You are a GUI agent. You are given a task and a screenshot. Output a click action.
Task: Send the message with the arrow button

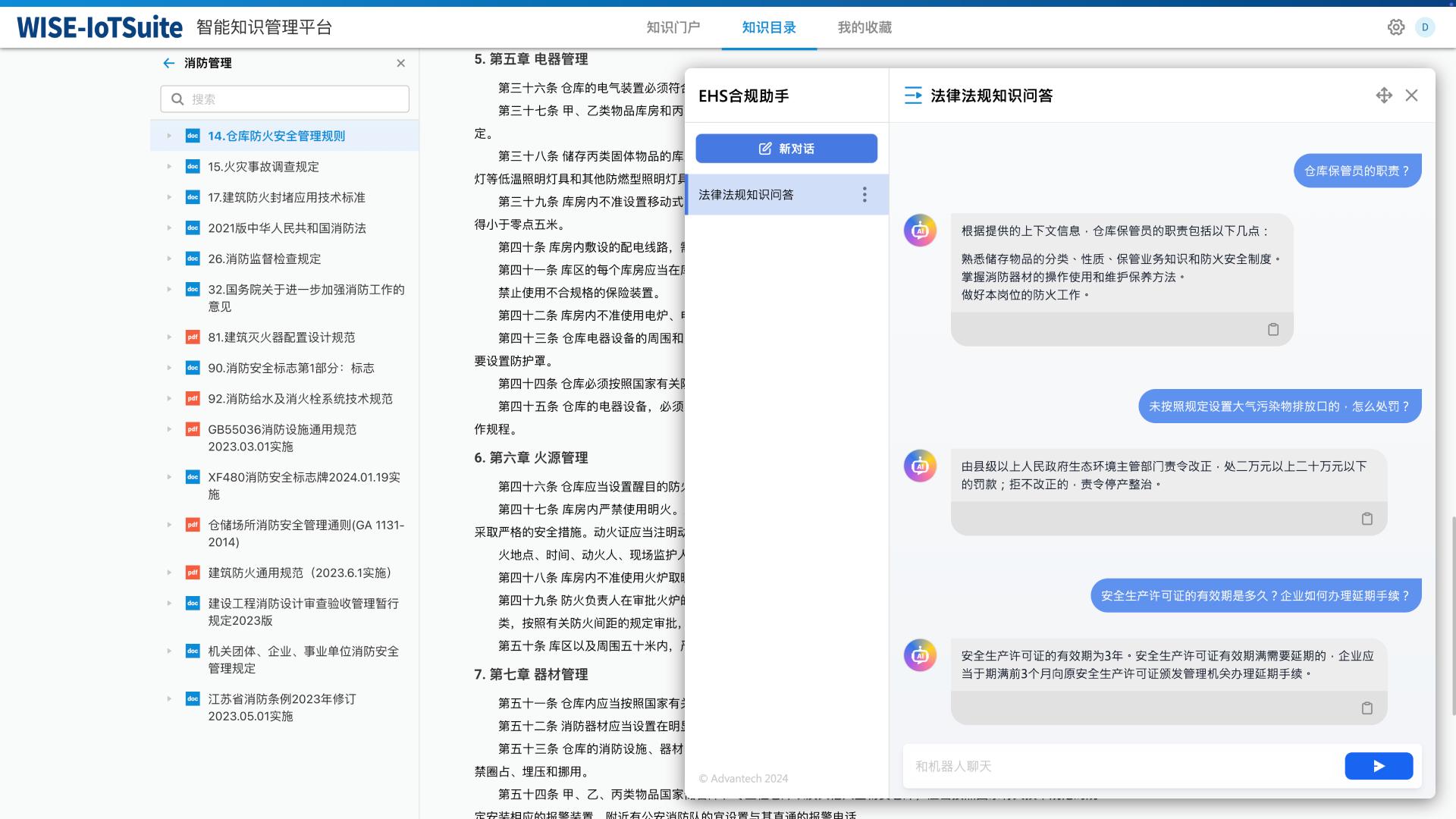coord(1379,766)
